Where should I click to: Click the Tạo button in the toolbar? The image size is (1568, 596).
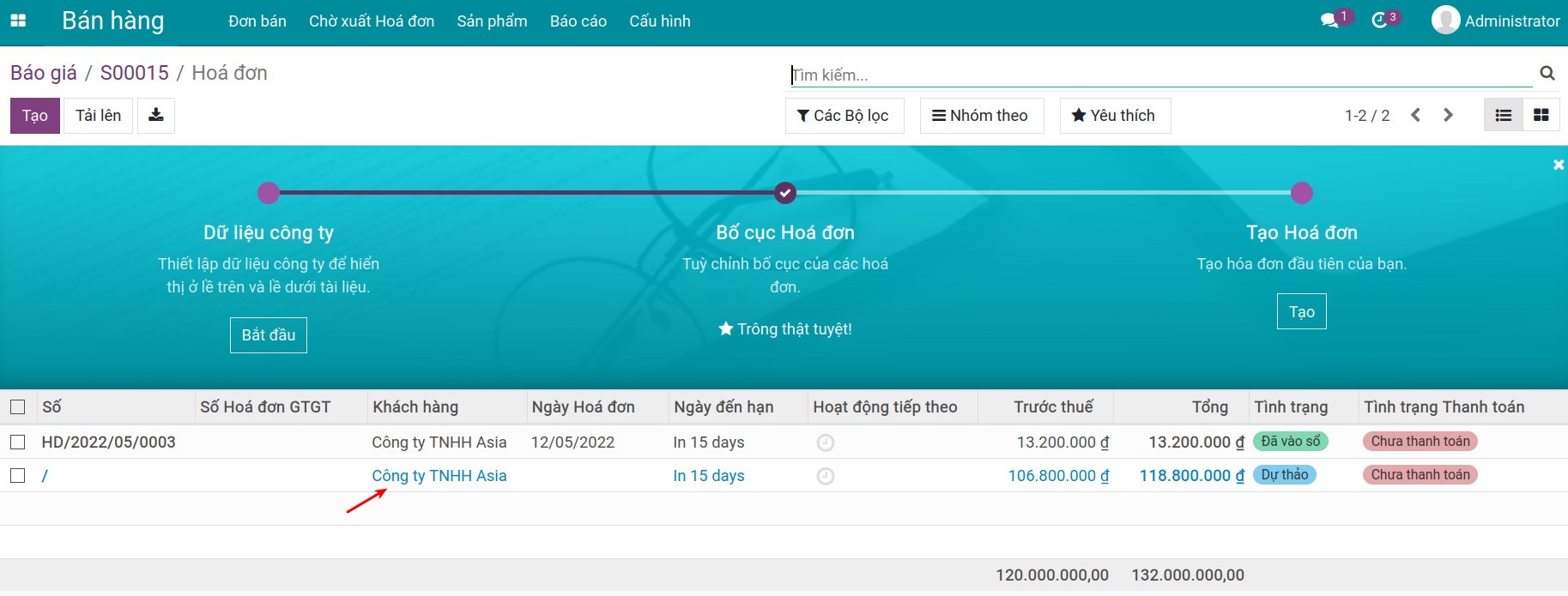35,116
